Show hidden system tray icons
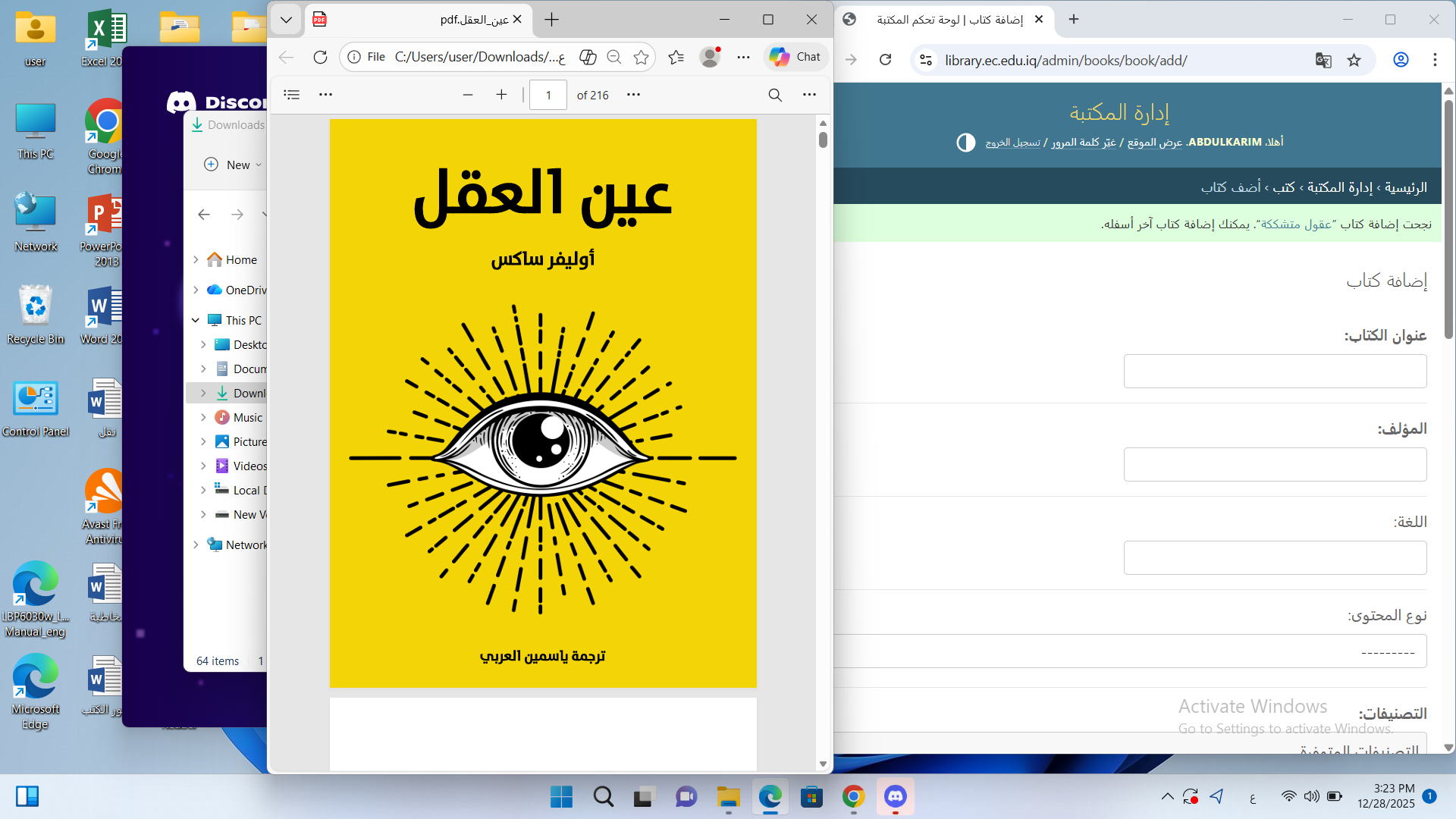The width and height of the screenshot is (1456, 819). pyautogui.click(x=1168, y=797)
